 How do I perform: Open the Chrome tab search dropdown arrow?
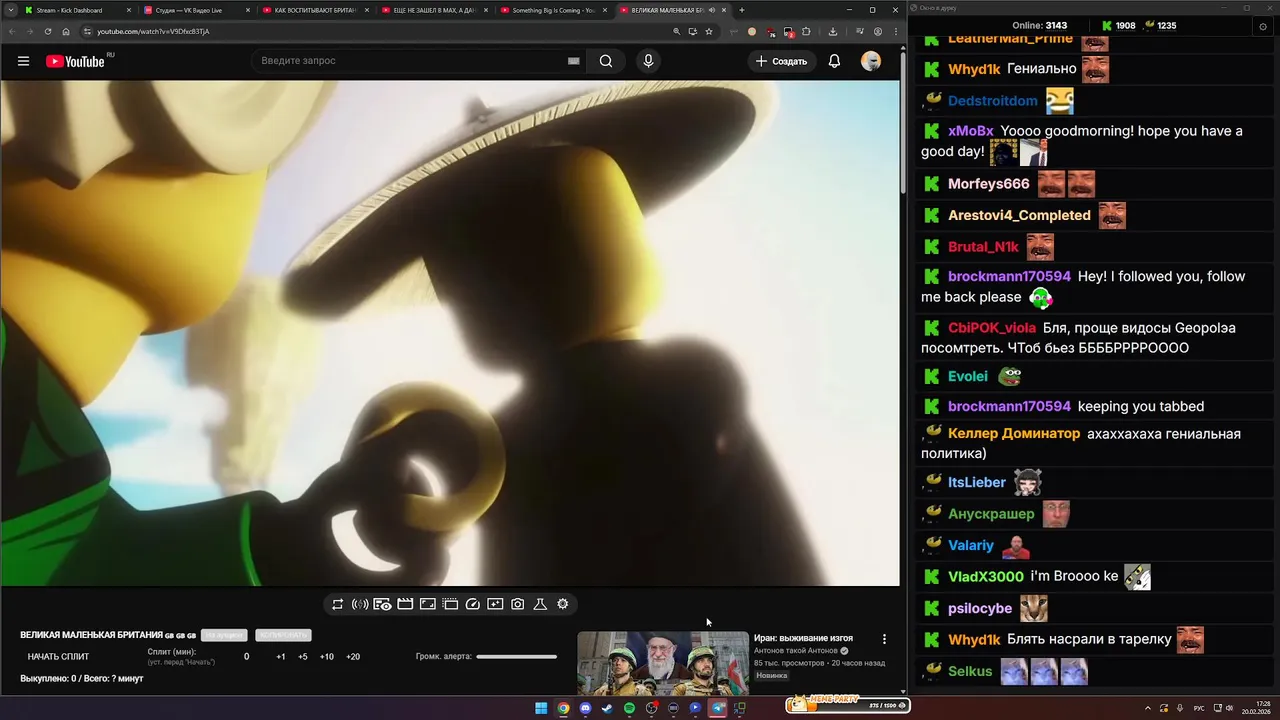(x=11, y=10)
